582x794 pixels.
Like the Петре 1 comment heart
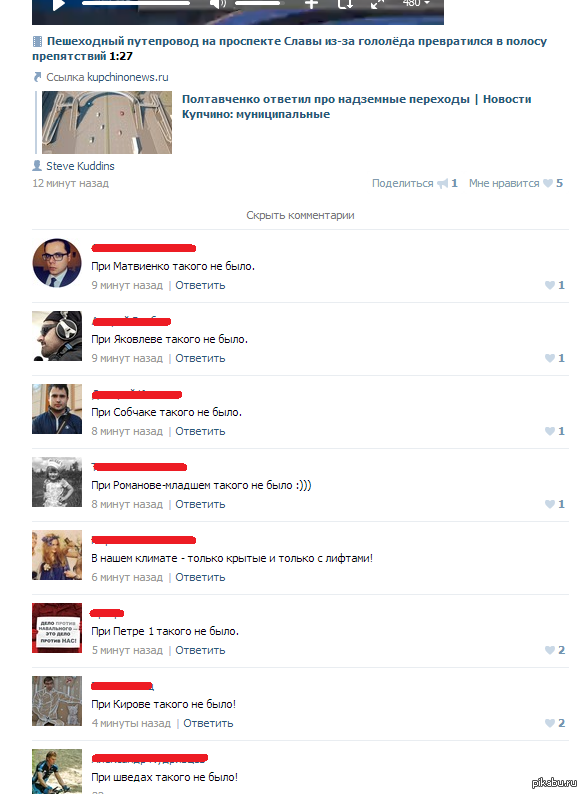point(550,650)
